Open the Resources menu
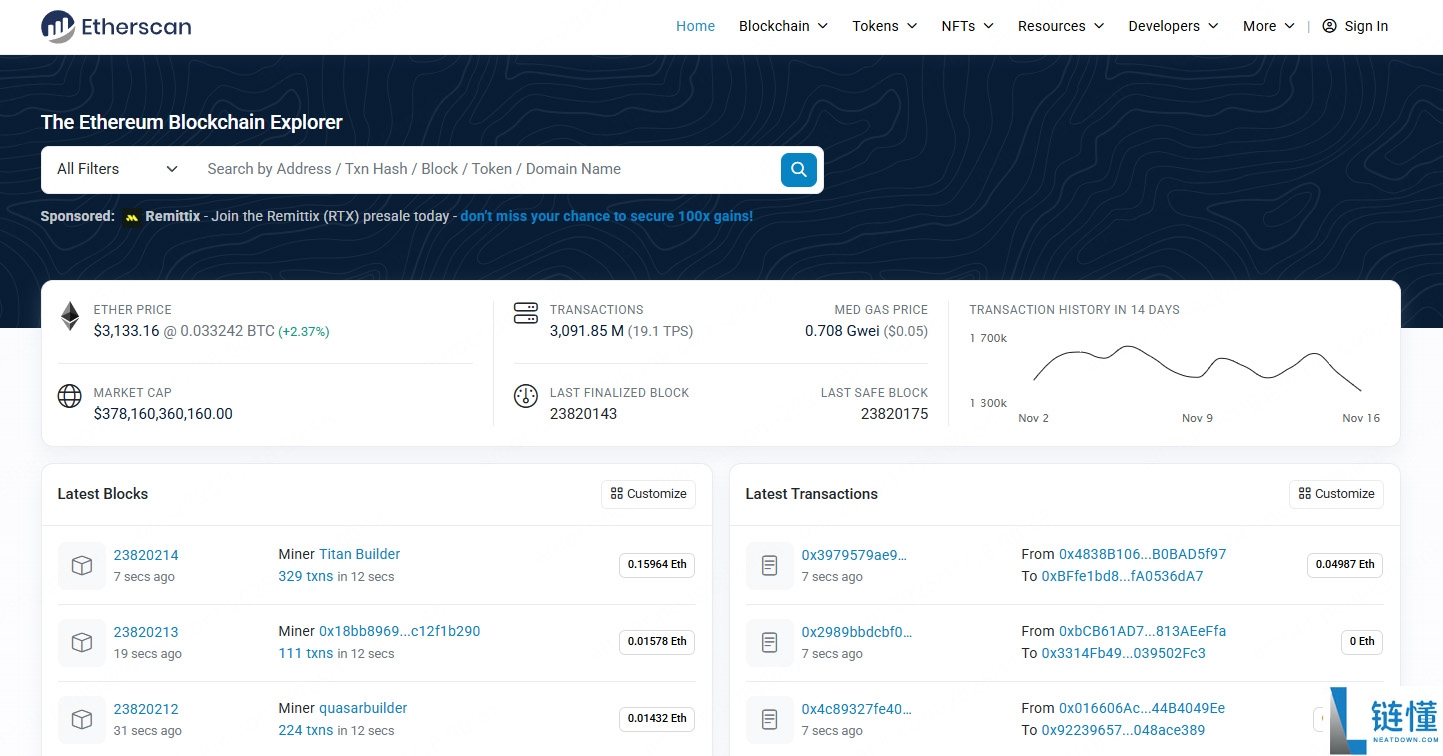 1059,26
